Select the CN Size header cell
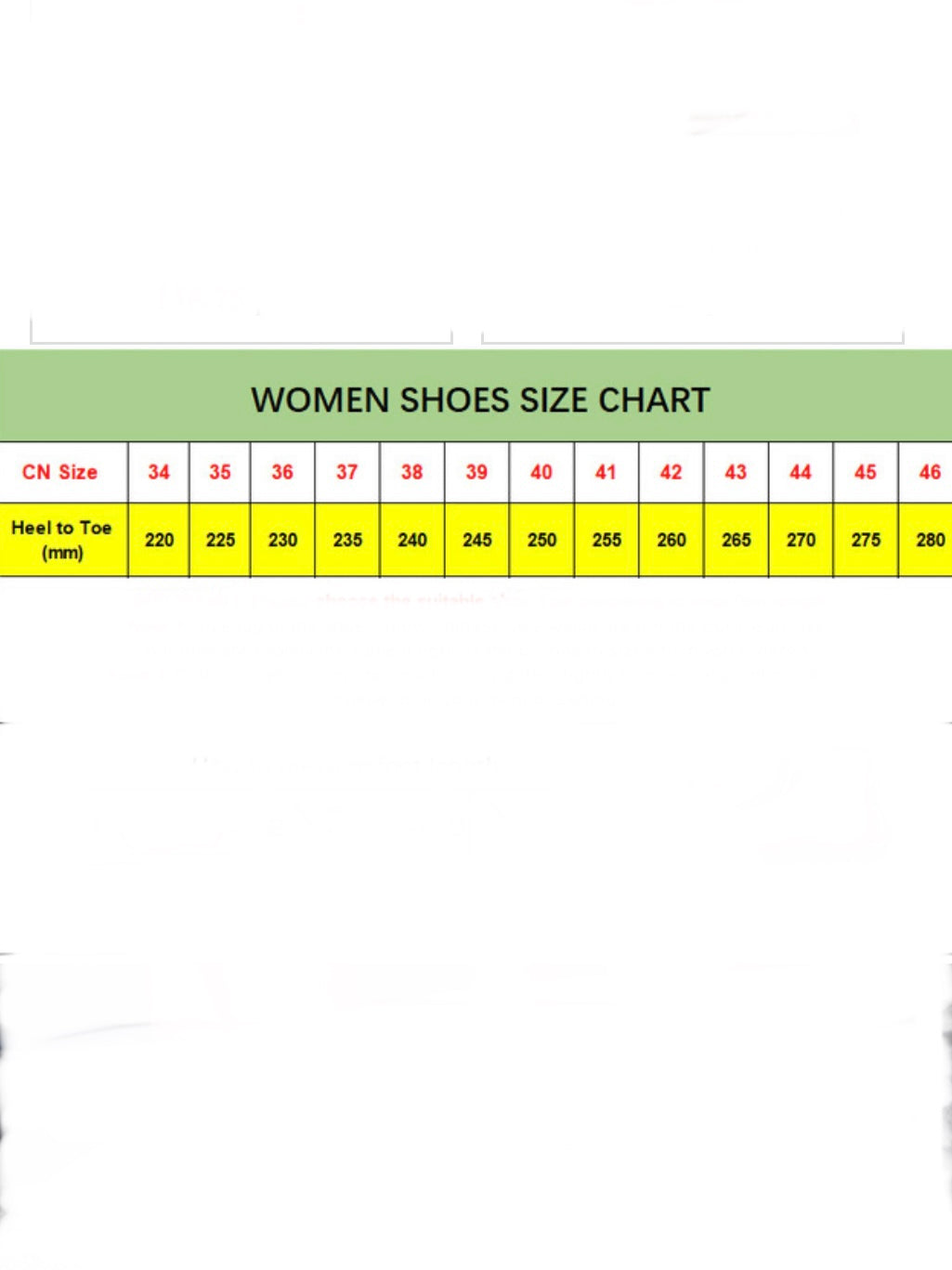This screenshot has height=1270, width=952. 63,472
